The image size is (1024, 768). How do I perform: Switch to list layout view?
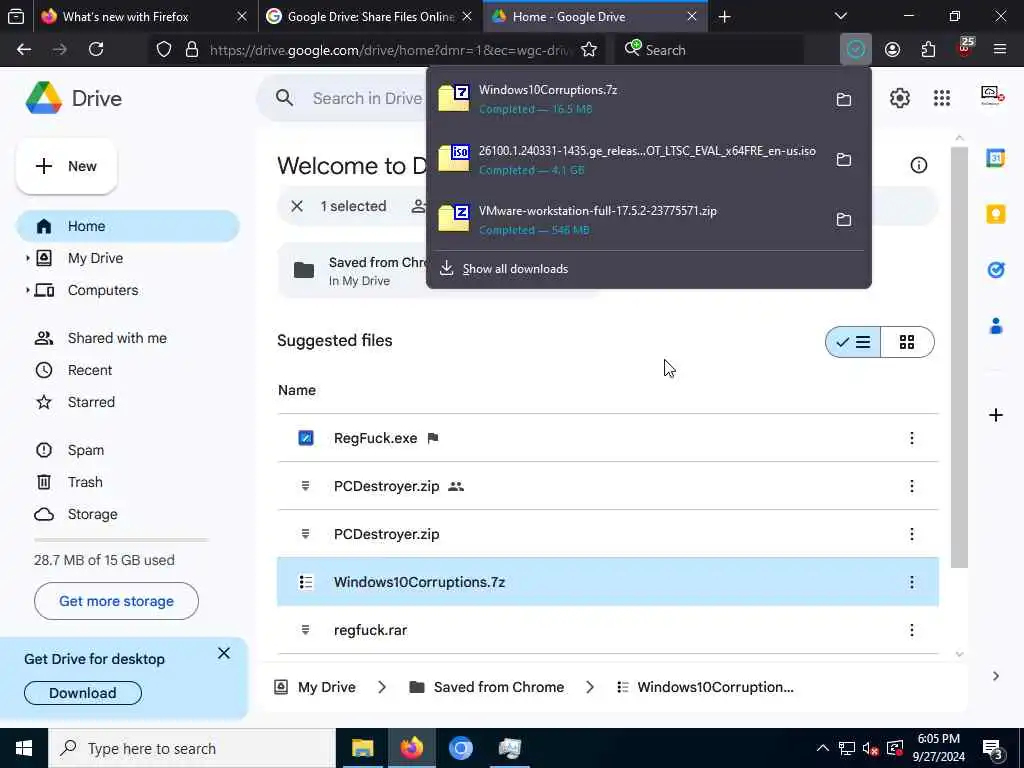click(853, 342)
